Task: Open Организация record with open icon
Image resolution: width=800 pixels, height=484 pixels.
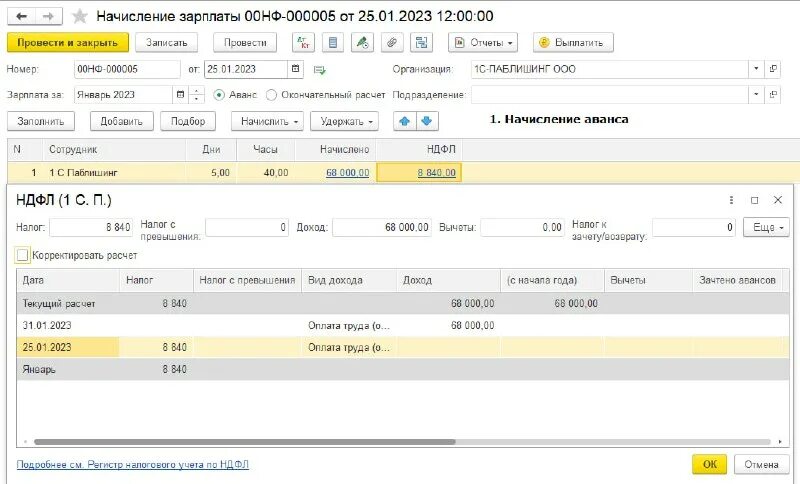Action: [x=773, y=69]
